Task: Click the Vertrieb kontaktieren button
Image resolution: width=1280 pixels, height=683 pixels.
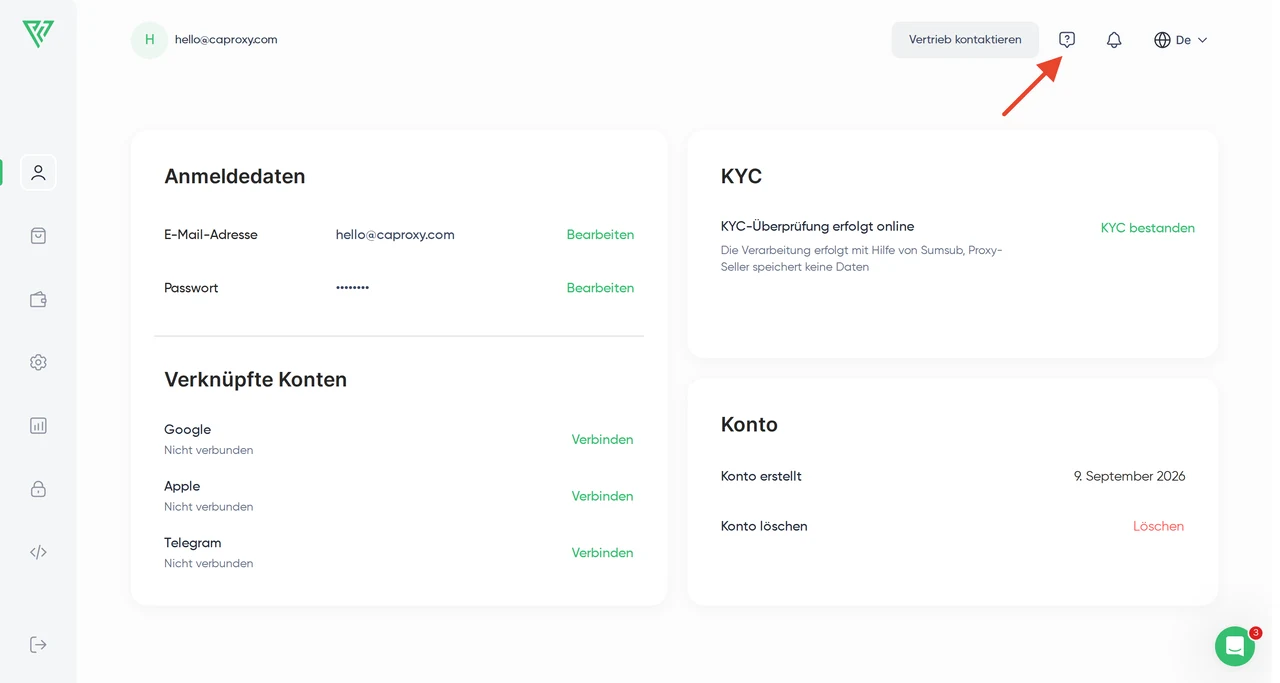Action: 965,40
